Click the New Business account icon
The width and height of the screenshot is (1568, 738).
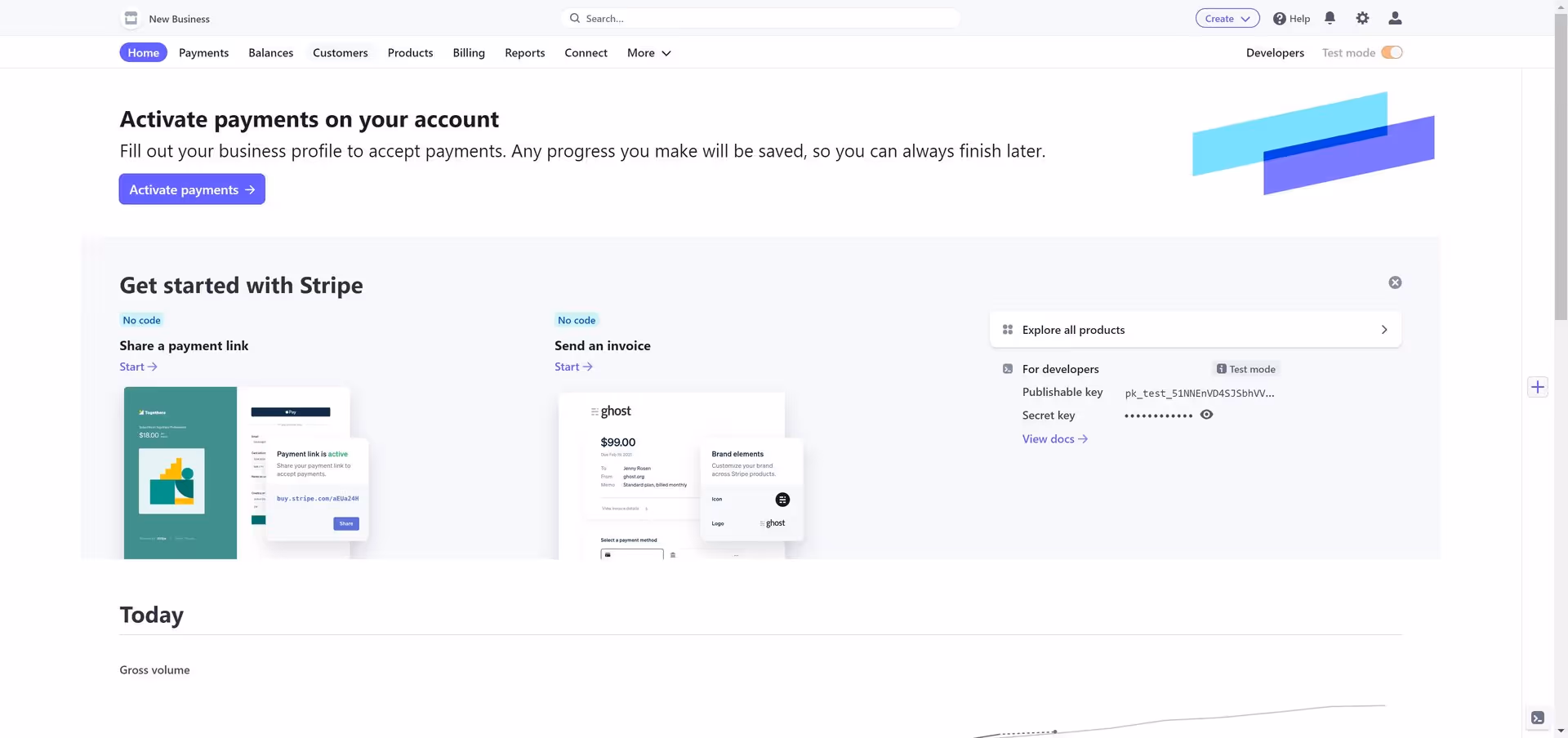(131, 18)
